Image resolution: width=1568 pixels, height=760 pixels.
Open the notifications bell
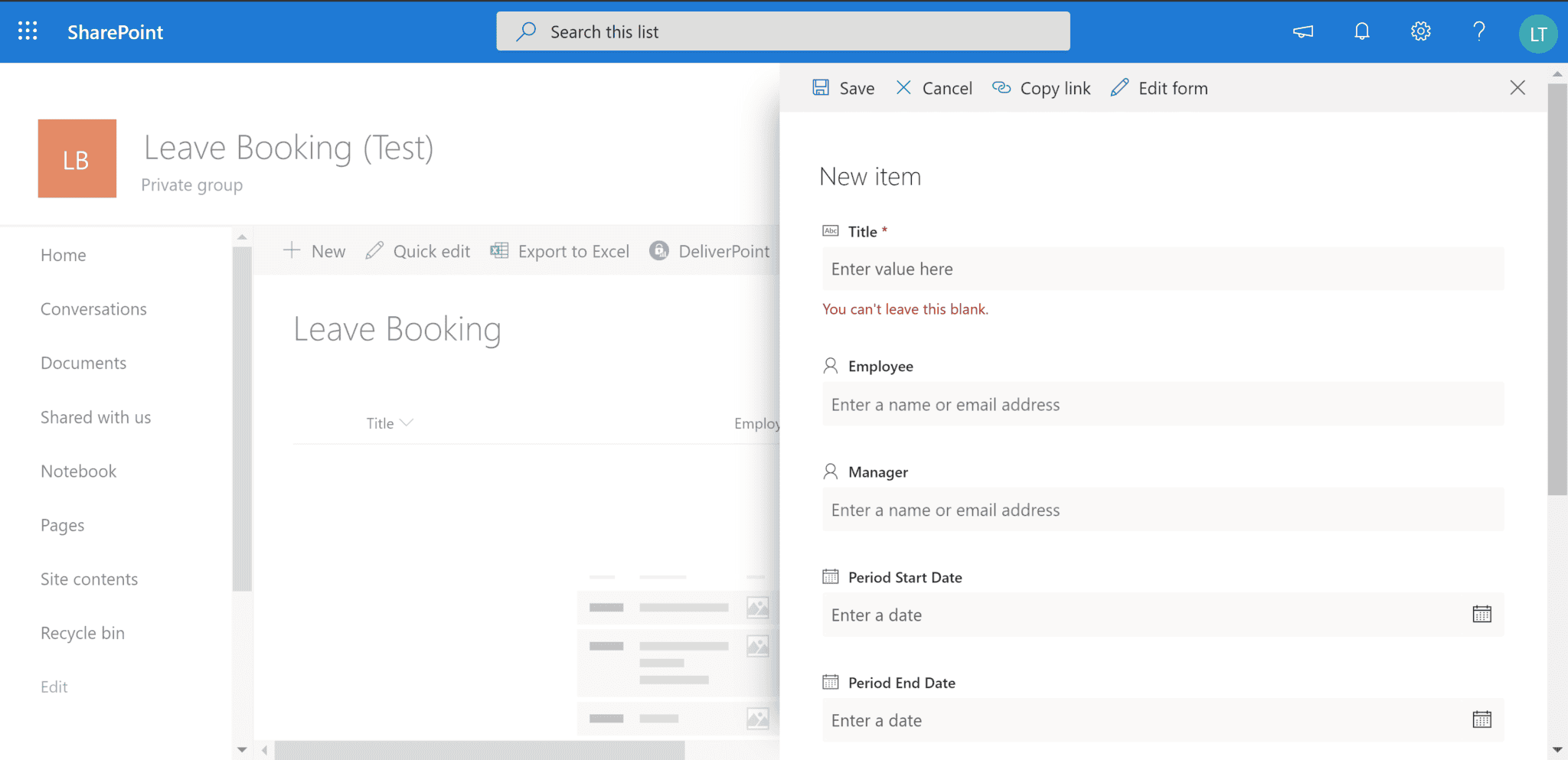coord(1361,31)
